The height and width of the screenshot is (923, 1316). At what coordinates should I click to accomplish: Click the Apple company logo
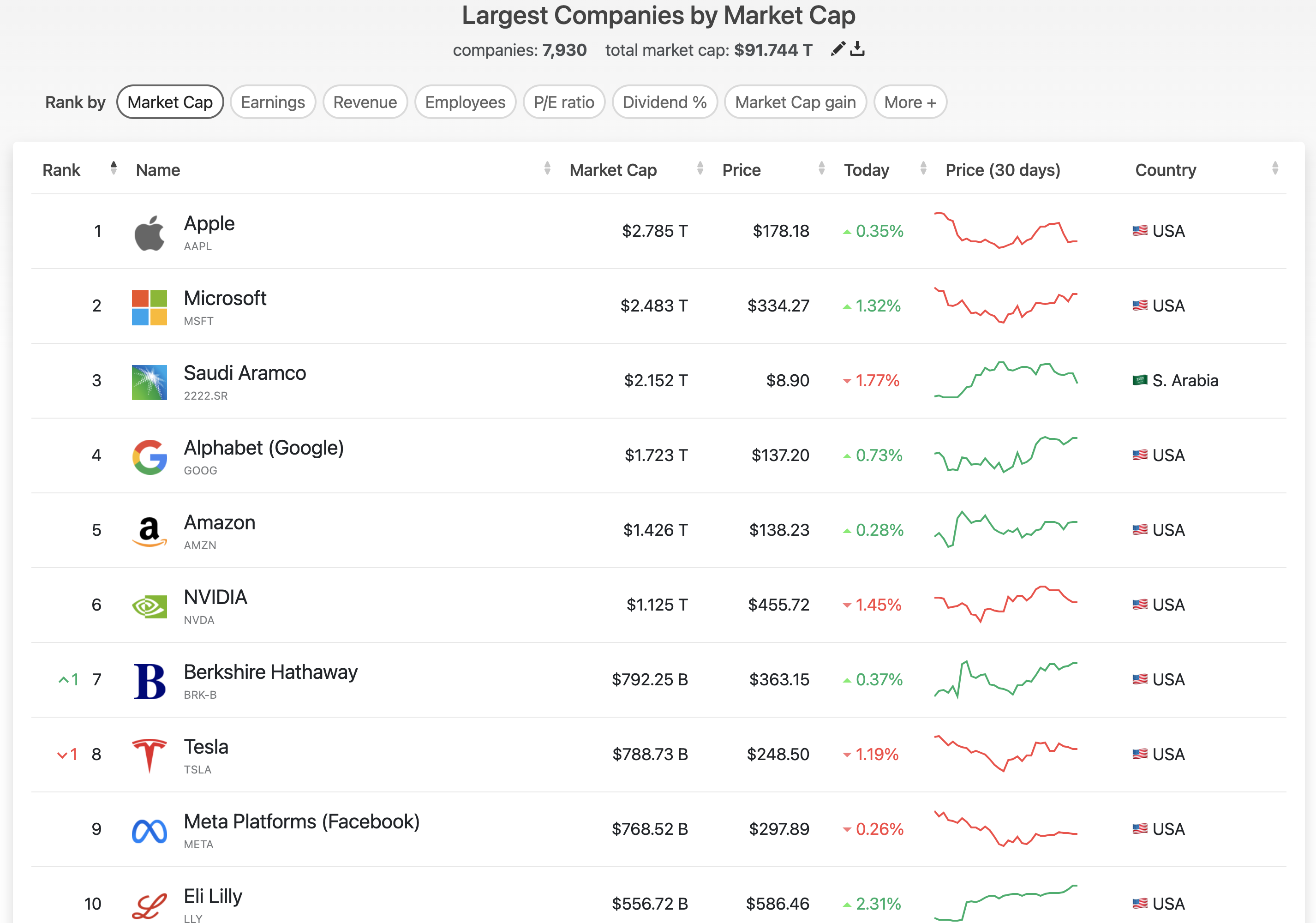coord(149,233)
